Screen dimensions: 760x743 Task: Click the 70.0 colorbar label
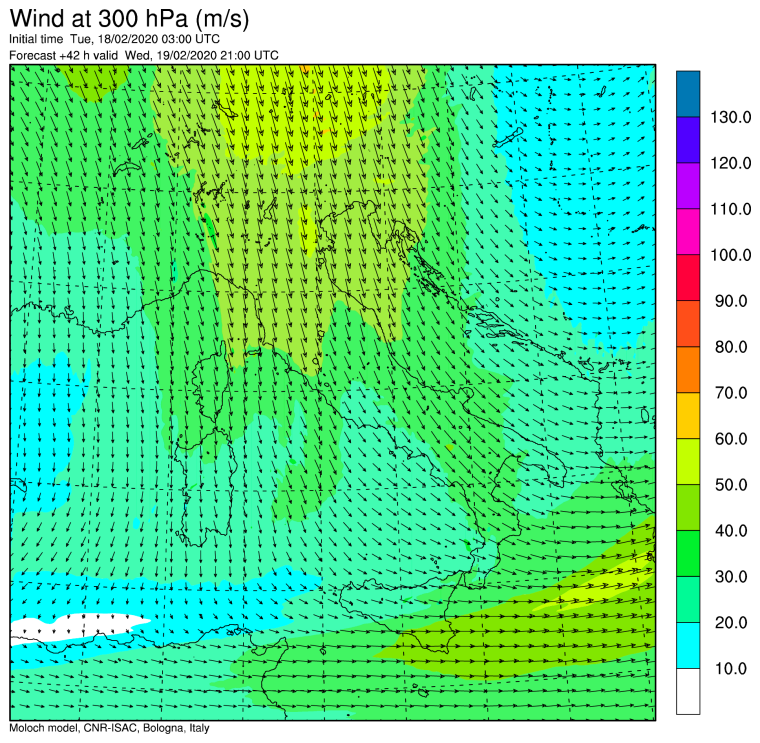pyautogui.click(x=731, y=393)
